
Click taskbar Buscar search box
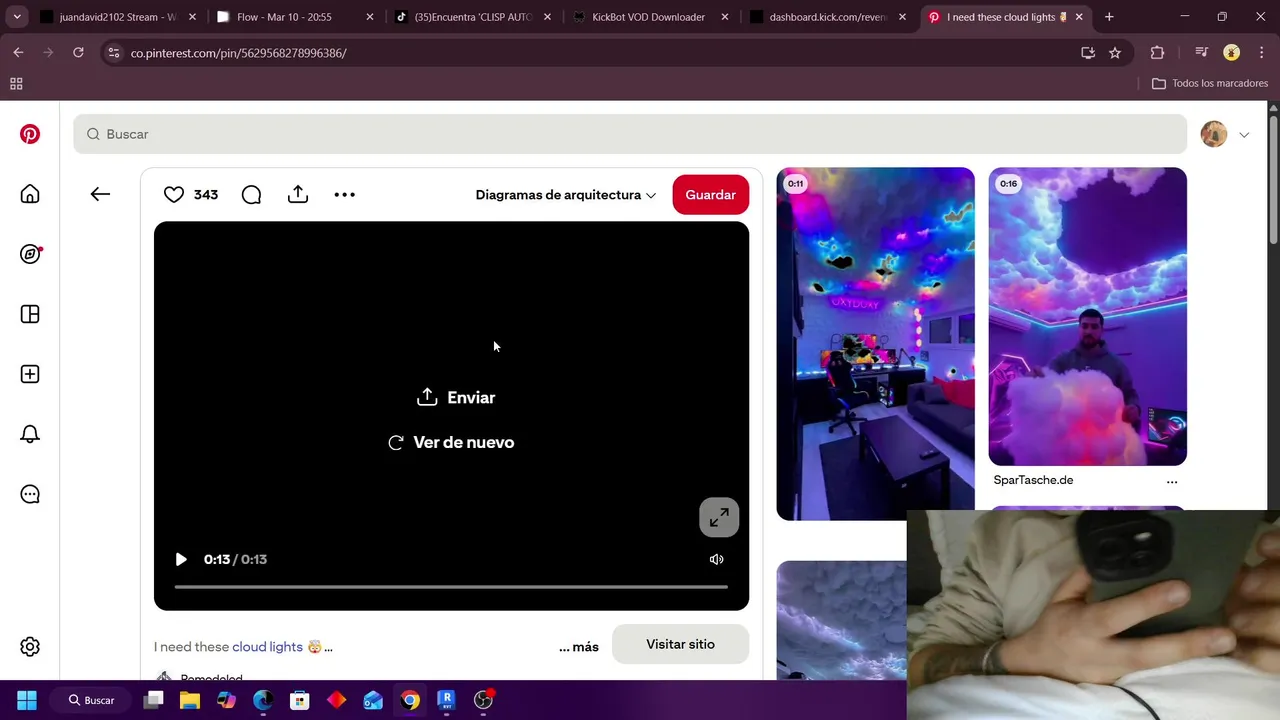point(92,700)
